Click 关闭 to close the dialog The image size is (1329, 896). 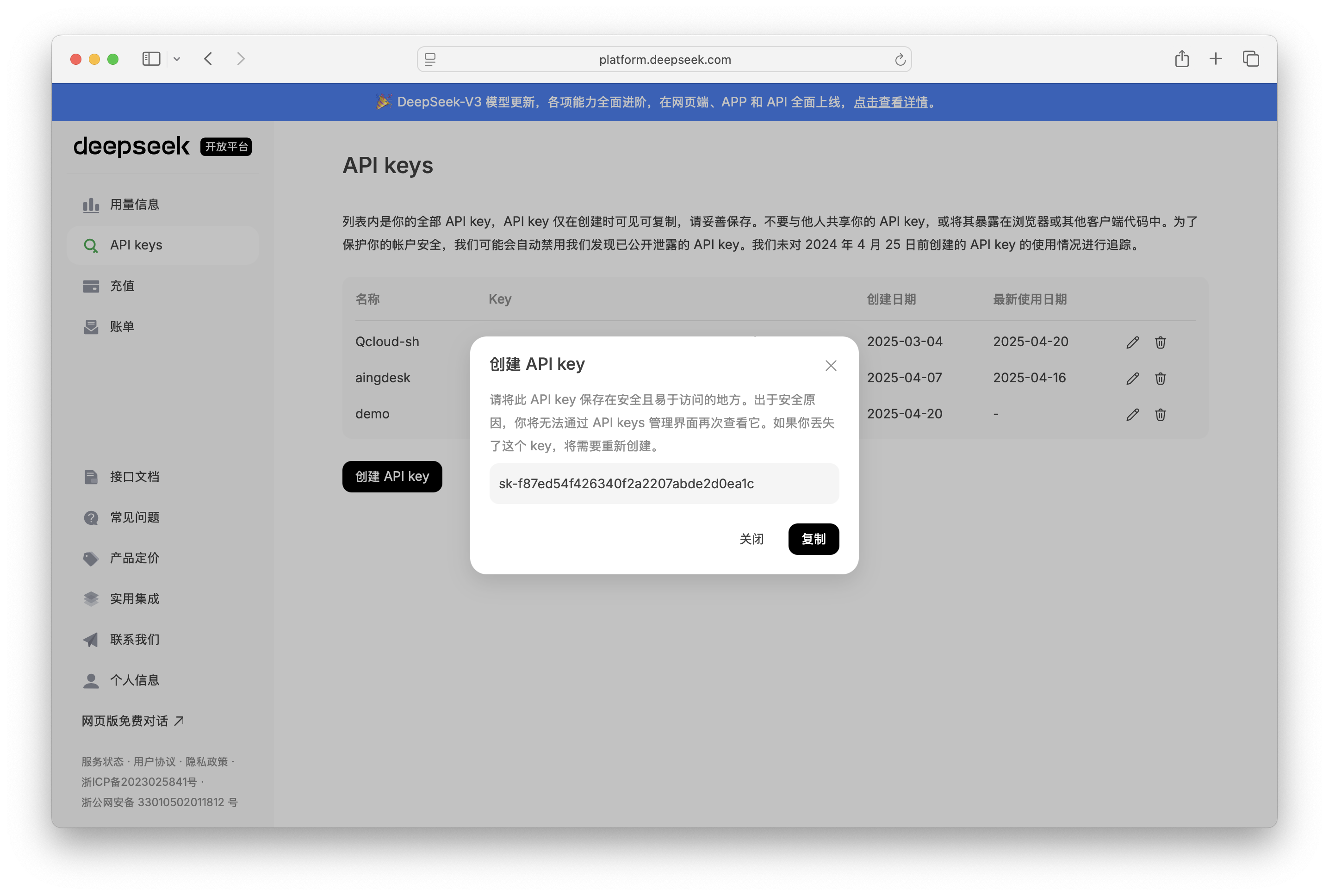[752, 539]
